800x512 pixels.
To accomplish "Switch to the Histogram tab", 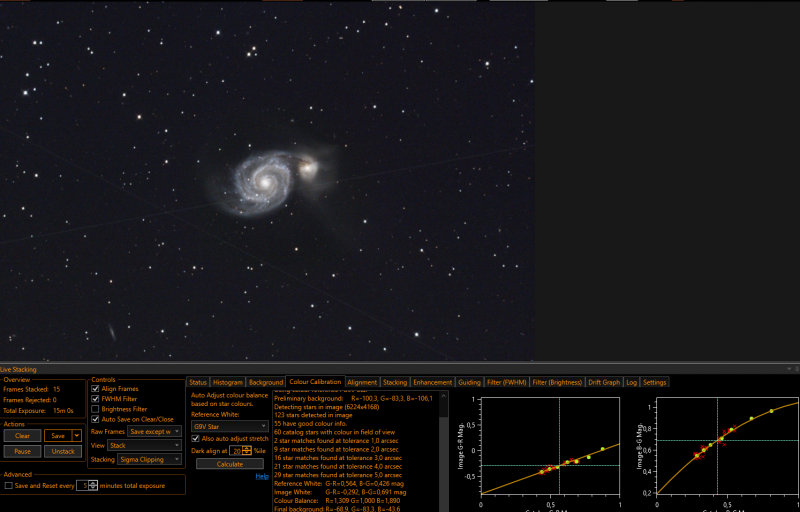I will [x=228, y=382].
